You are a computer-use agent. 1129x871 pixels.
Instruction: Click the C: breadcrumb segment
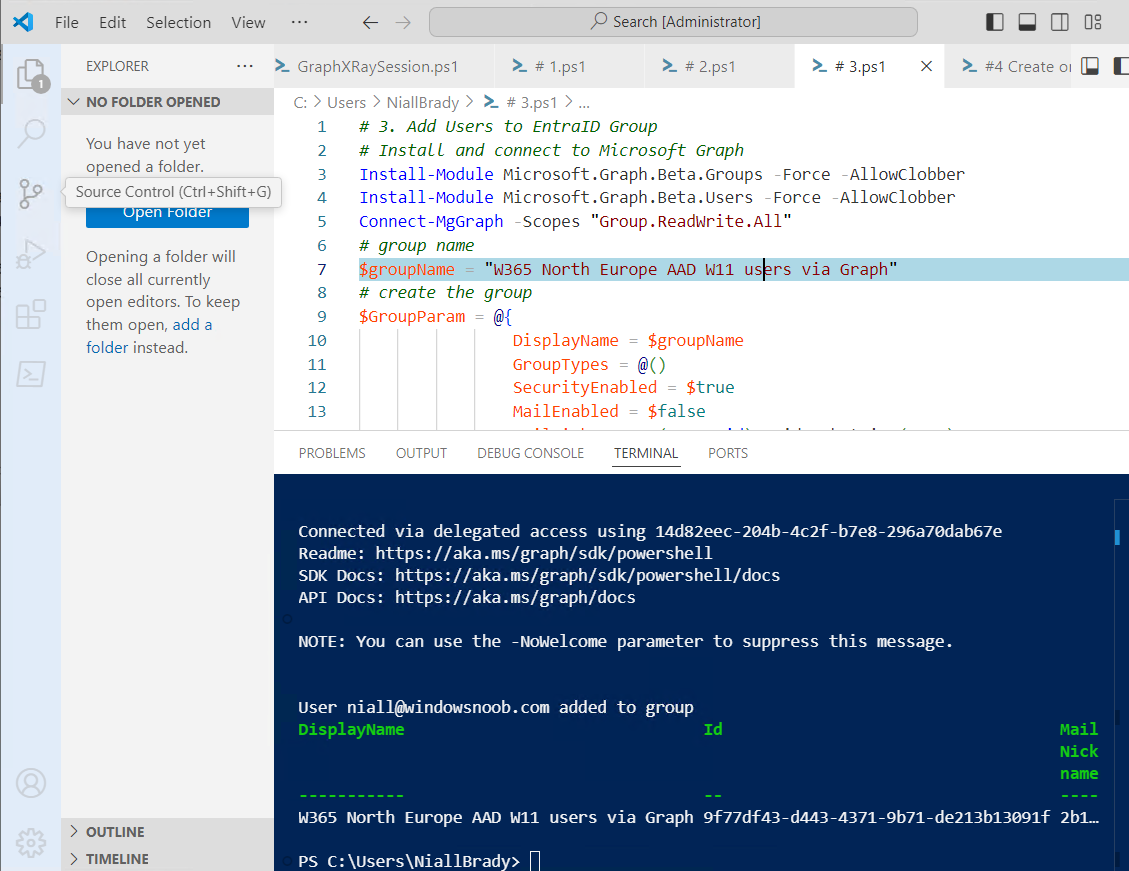[300, 103]
